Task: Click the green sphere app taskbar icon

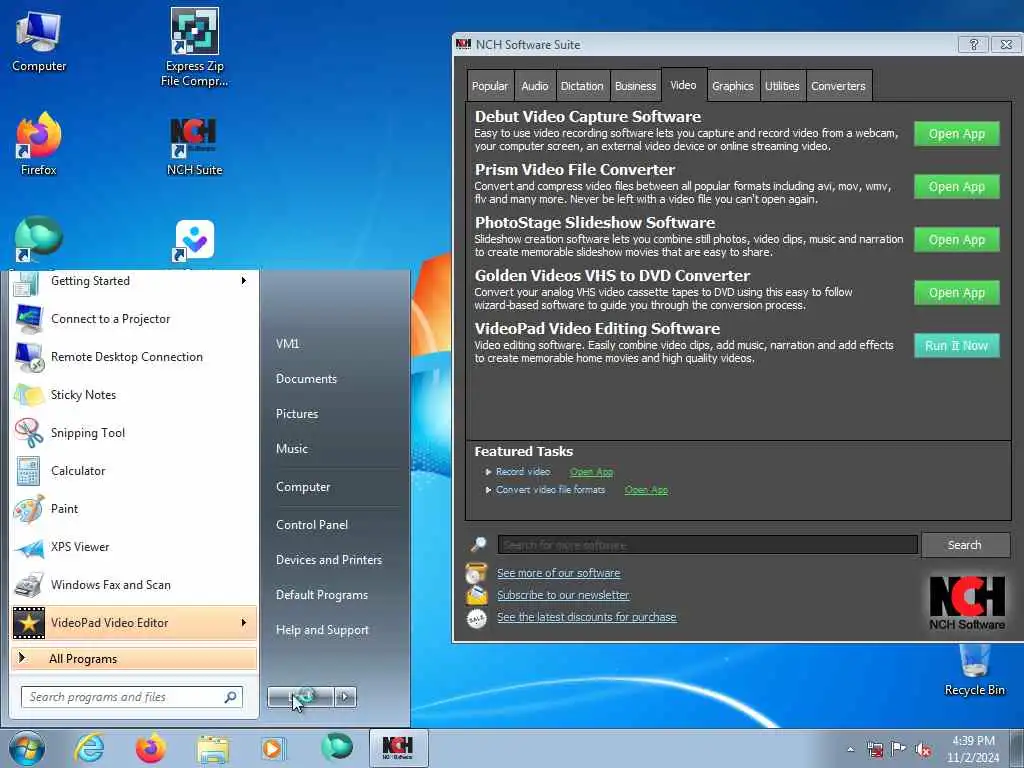Action: click(336, 747)
